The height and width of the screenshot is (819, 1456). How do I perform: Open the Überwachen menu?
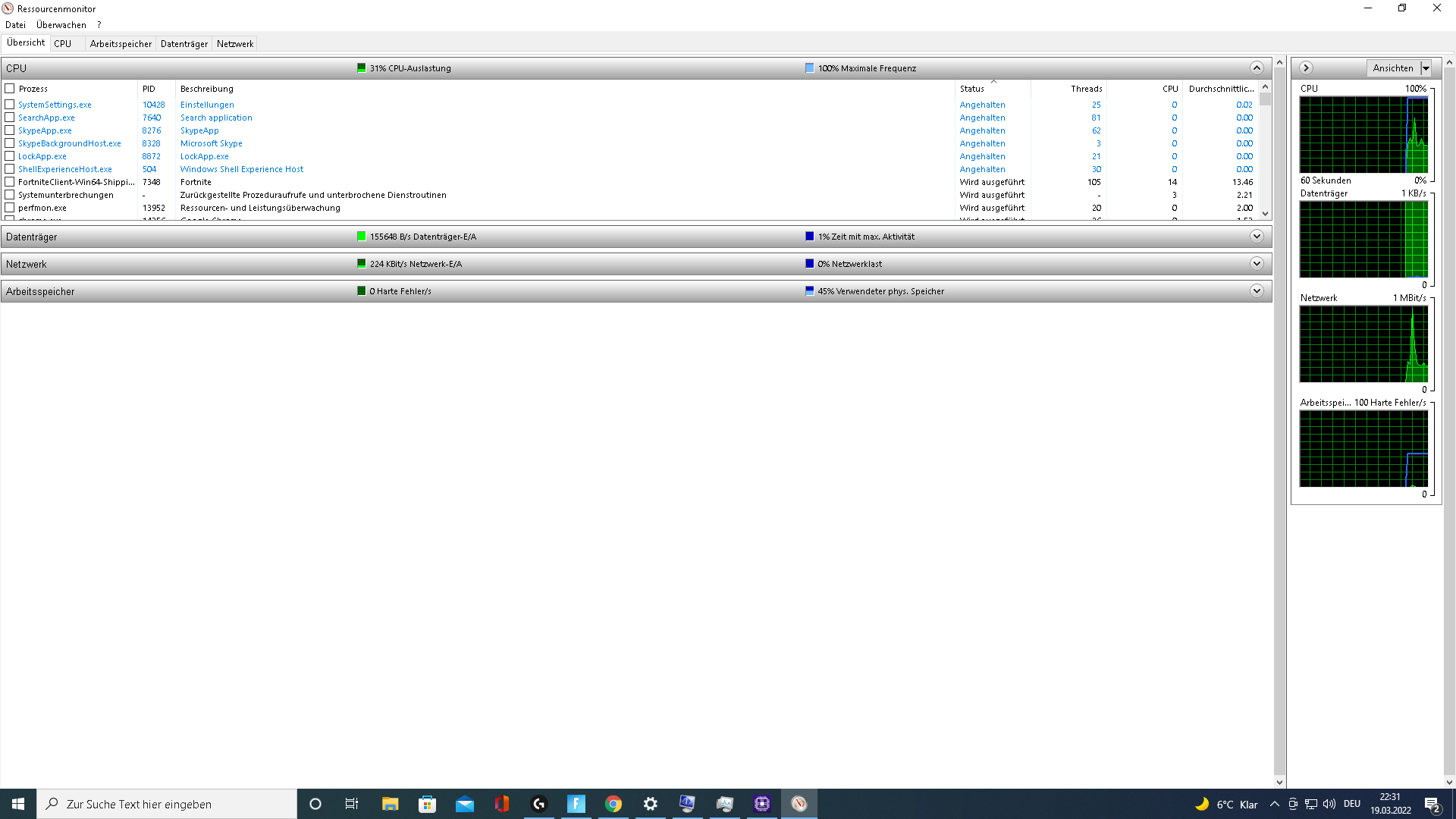(x=61, y=25)
